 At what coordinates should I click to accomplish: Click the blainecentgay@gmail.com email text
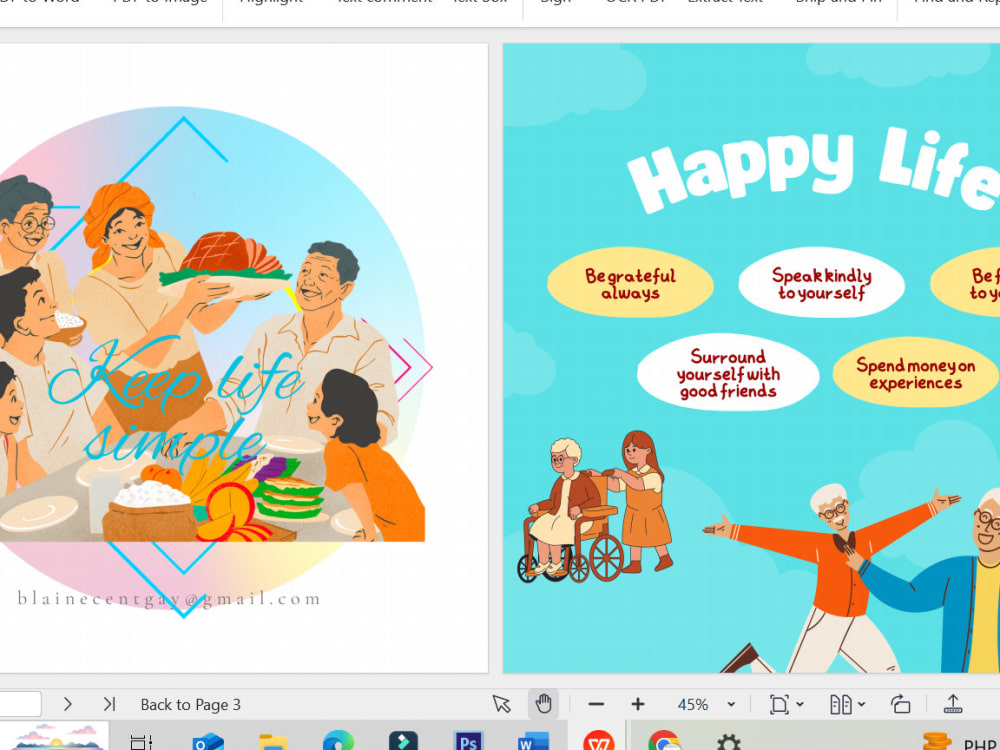[170, 599]
